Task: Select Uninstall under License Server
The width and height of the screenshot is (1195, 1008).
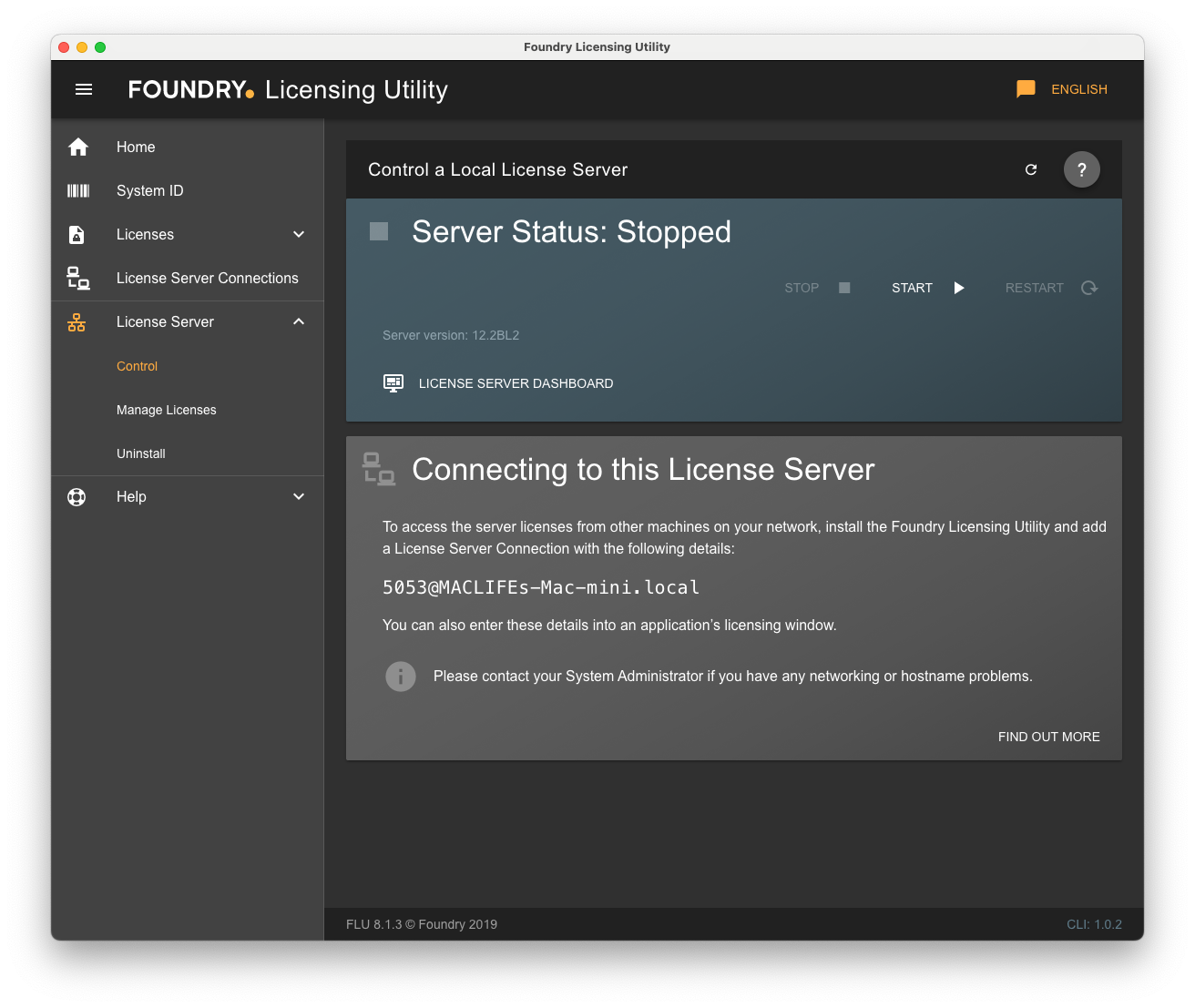Action: (141, 453)
